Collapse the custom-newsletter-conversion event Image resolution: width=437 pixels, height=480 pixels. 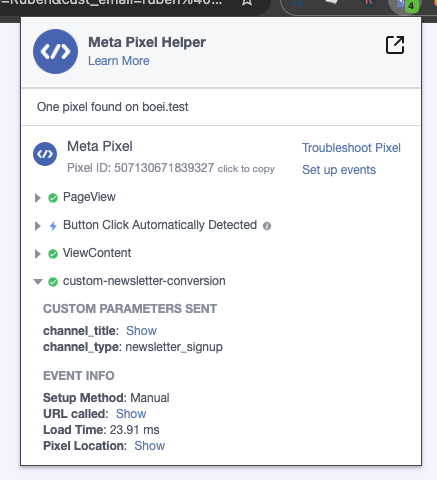[38, 282]
